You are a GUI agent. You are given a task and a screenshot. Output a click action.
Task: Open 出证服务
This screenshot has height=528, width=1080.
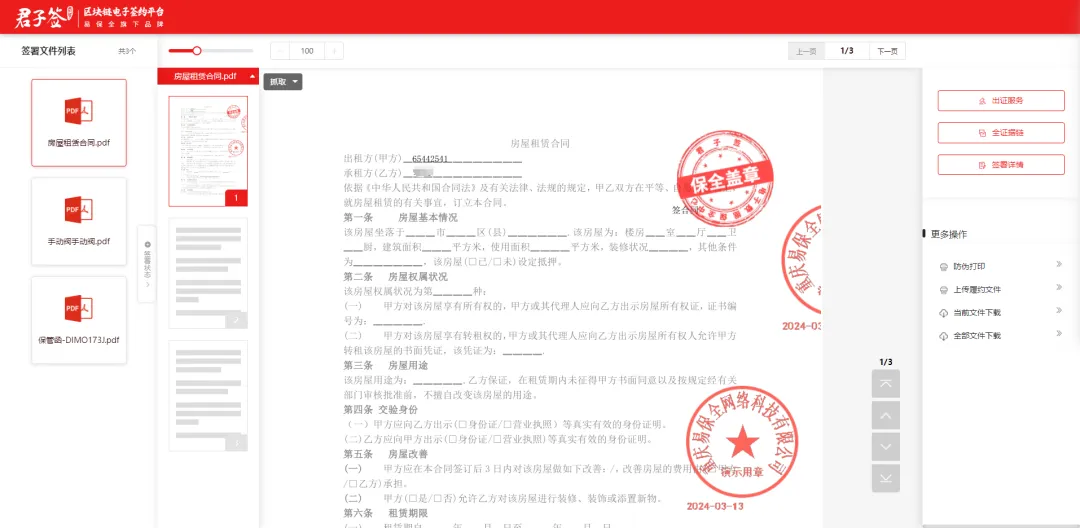[x=1001, y=101]
